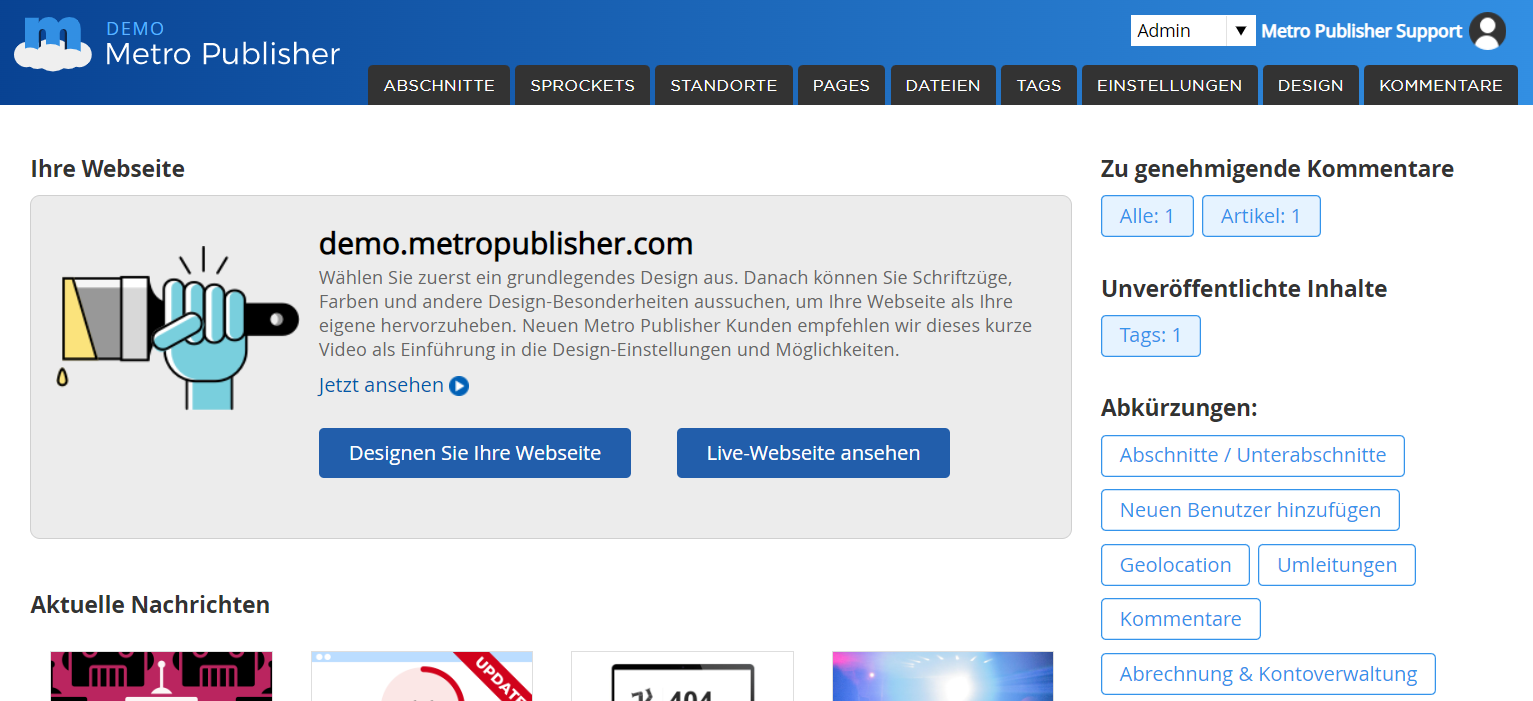Open Abschnitte / Unterabschnitte shortcut
The image size is (1533, 701).
1253,456
